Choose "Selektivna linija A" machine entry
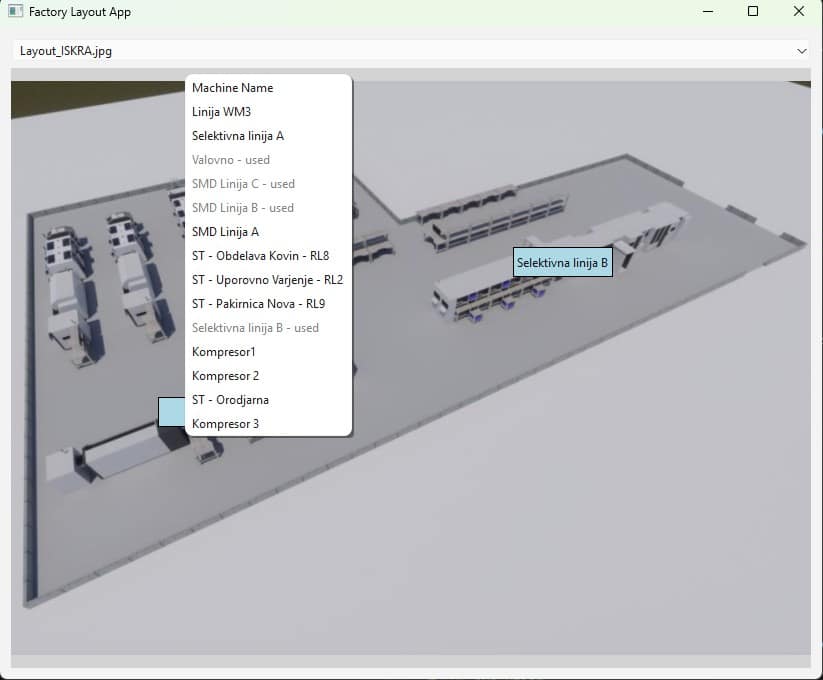Image resolution: width=823 pixels, height=680 pixels. 238,135
